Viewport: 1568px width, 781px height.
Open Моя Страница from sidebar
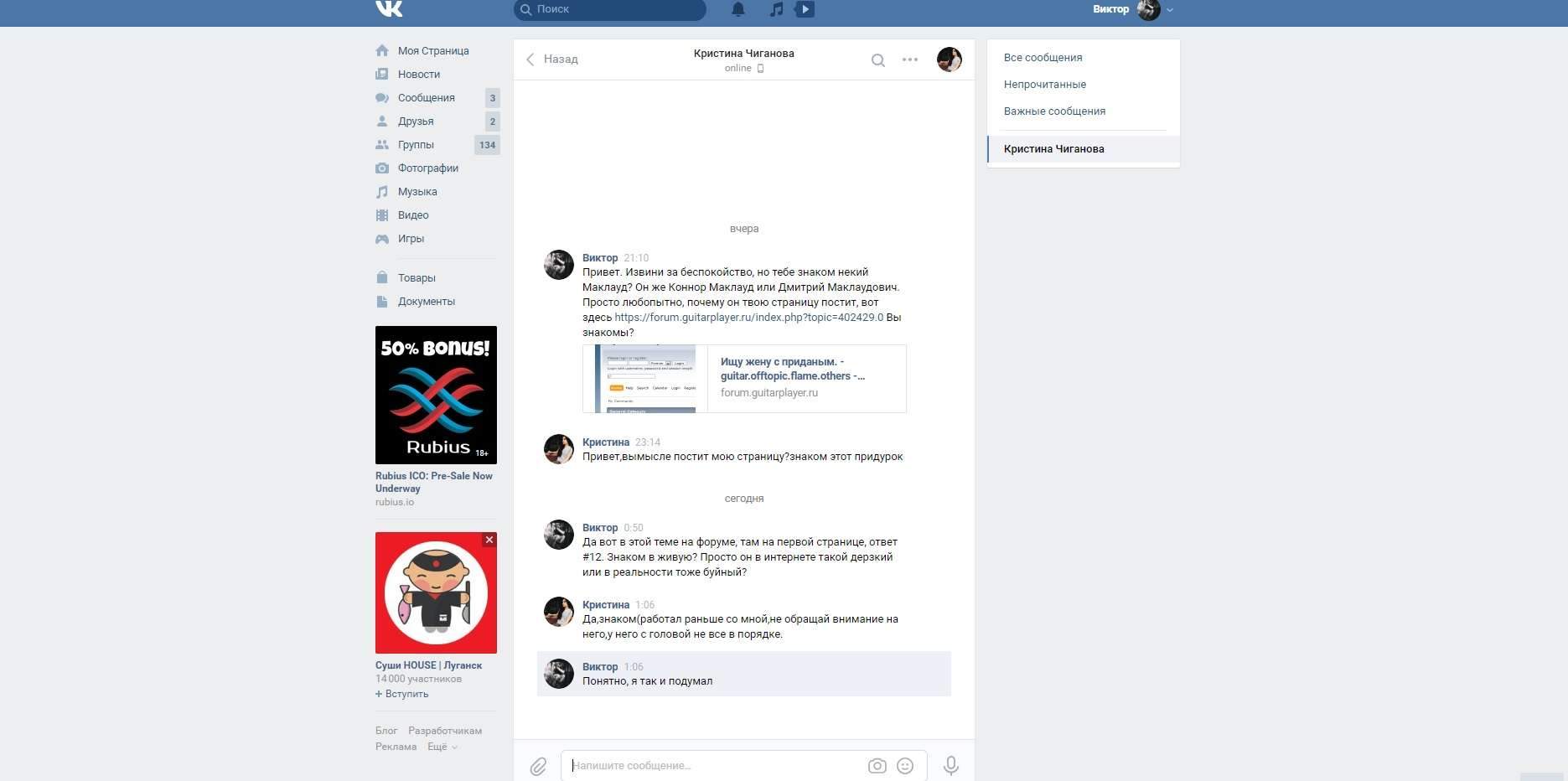[x=433, y=51]
